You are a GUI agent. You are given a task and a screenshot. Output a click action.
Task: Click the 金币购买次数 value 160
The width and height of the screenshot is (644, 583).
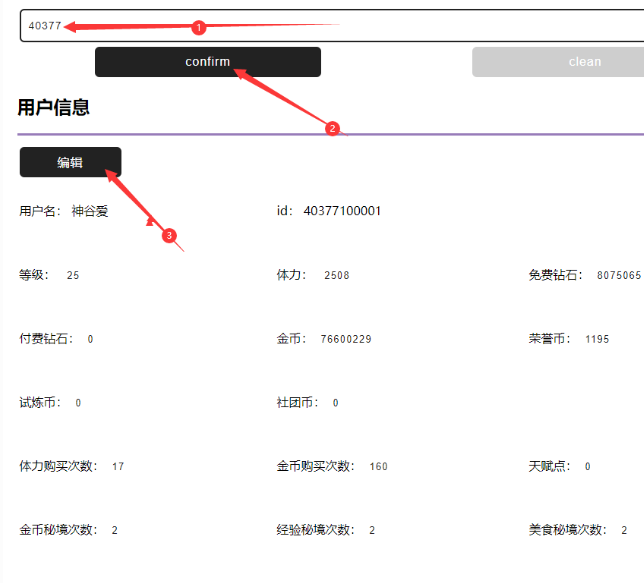click(x=378, y=467)
